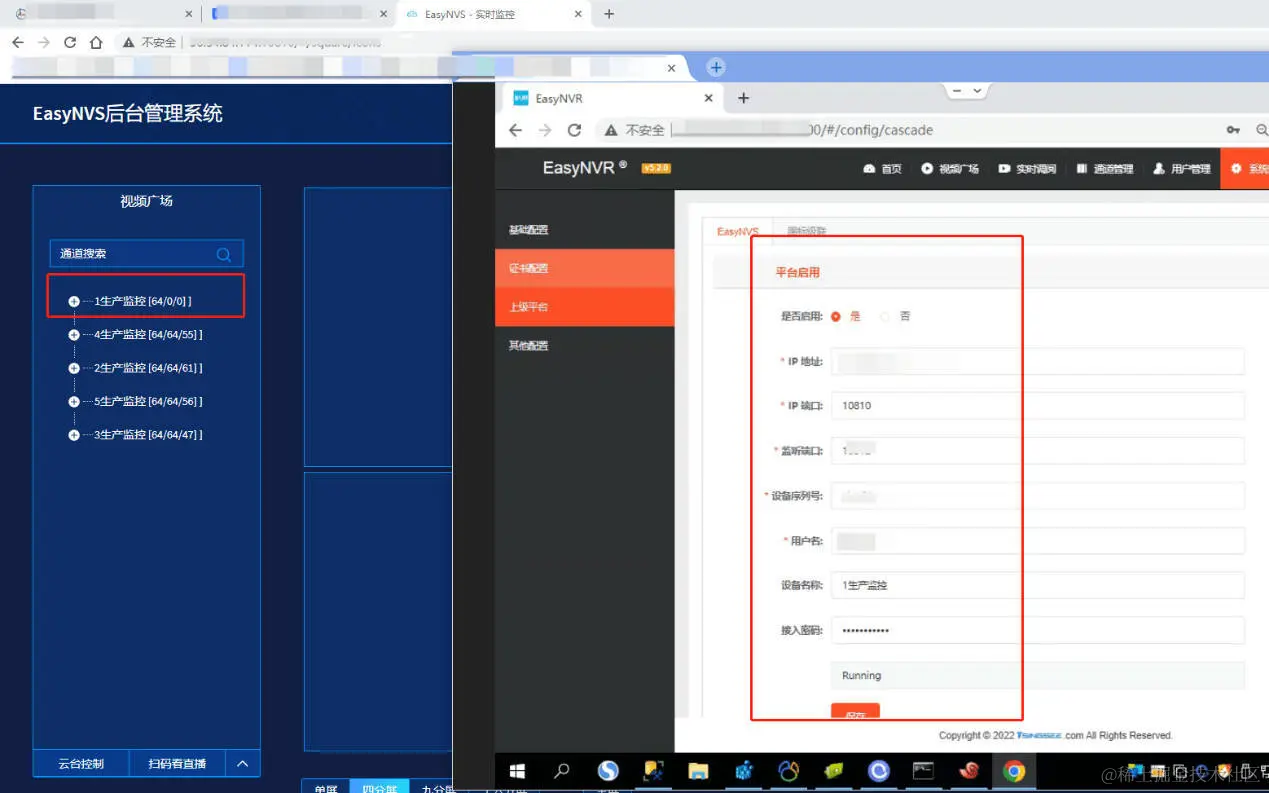Switch to Chrome on the taskbar
Viewport: 1269px width, 793px height.
coord(1014,771)
